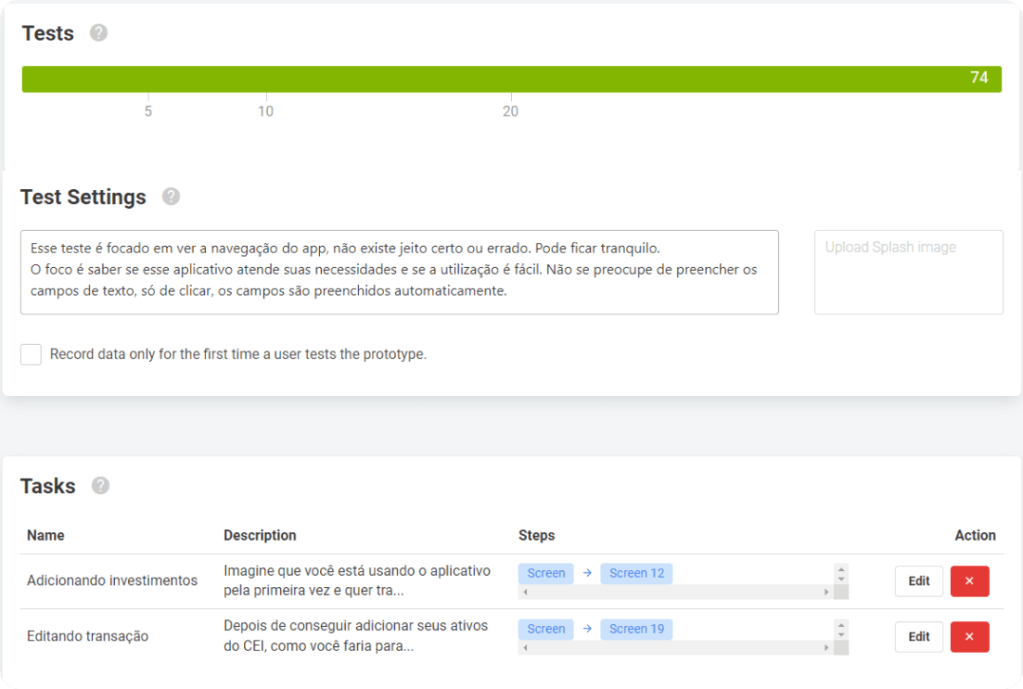
Task: Click the question mark next to Tasks
Action: click(100, 486)
